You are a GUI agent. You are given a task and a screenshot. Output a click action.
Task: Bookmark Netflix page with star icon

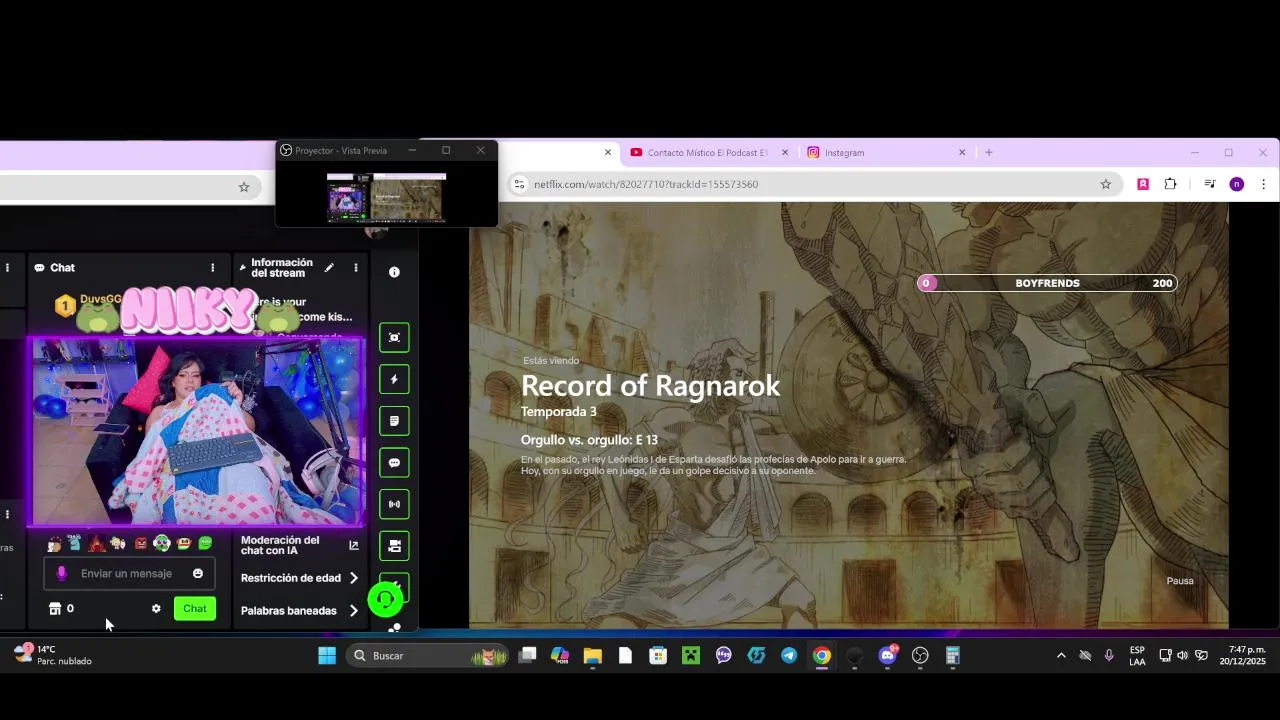point(1105,184)
